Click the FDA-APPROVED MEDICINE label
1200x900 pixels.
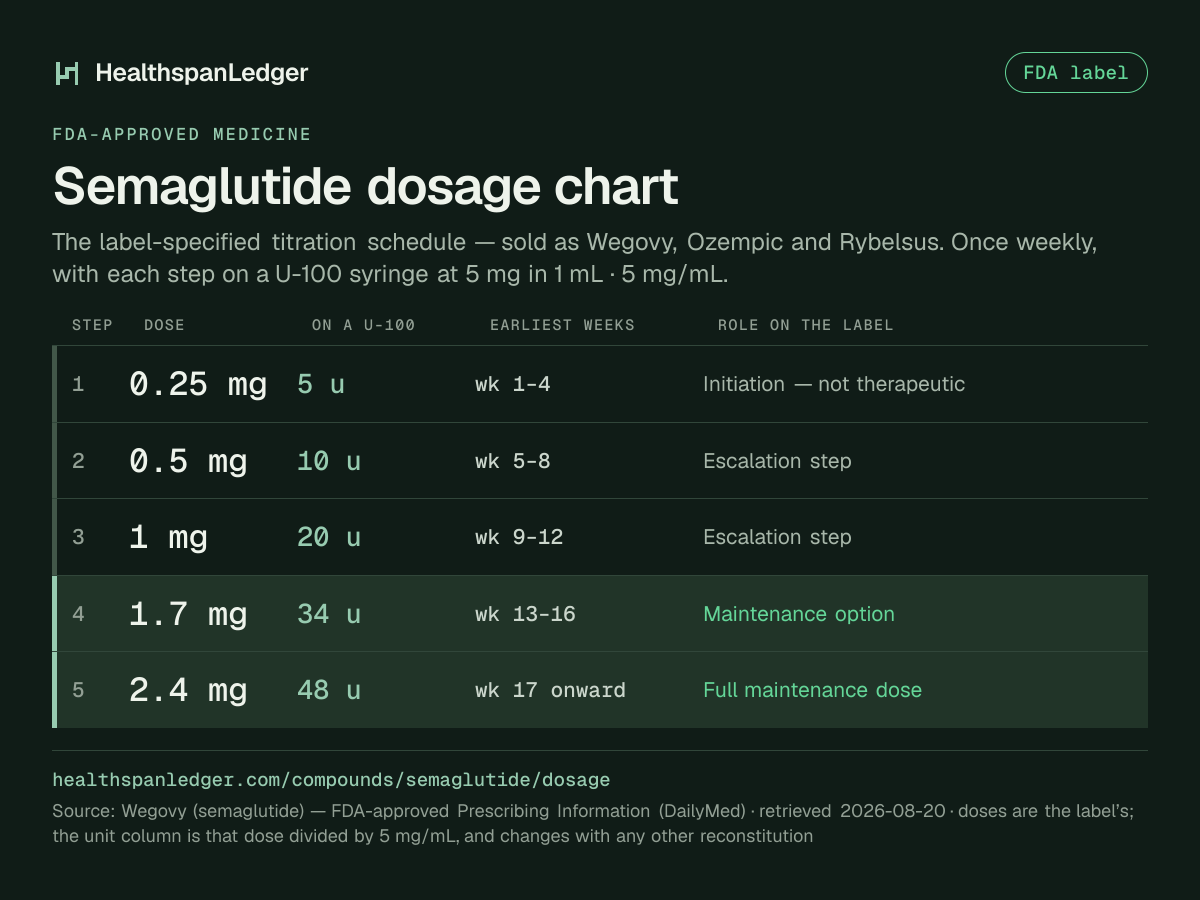(182, 134)
